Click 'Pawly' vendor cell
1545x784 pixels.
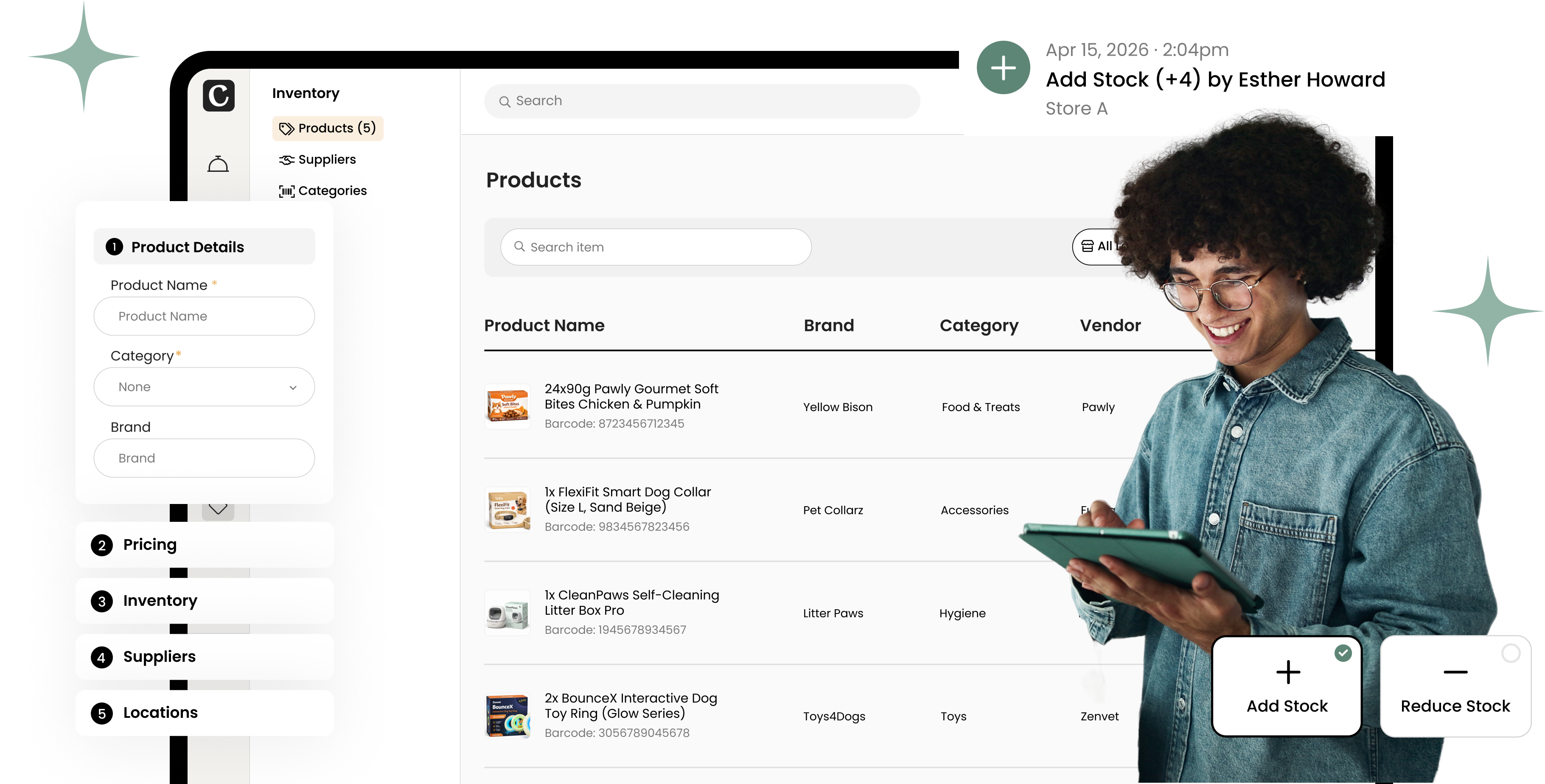point(1098,407)
